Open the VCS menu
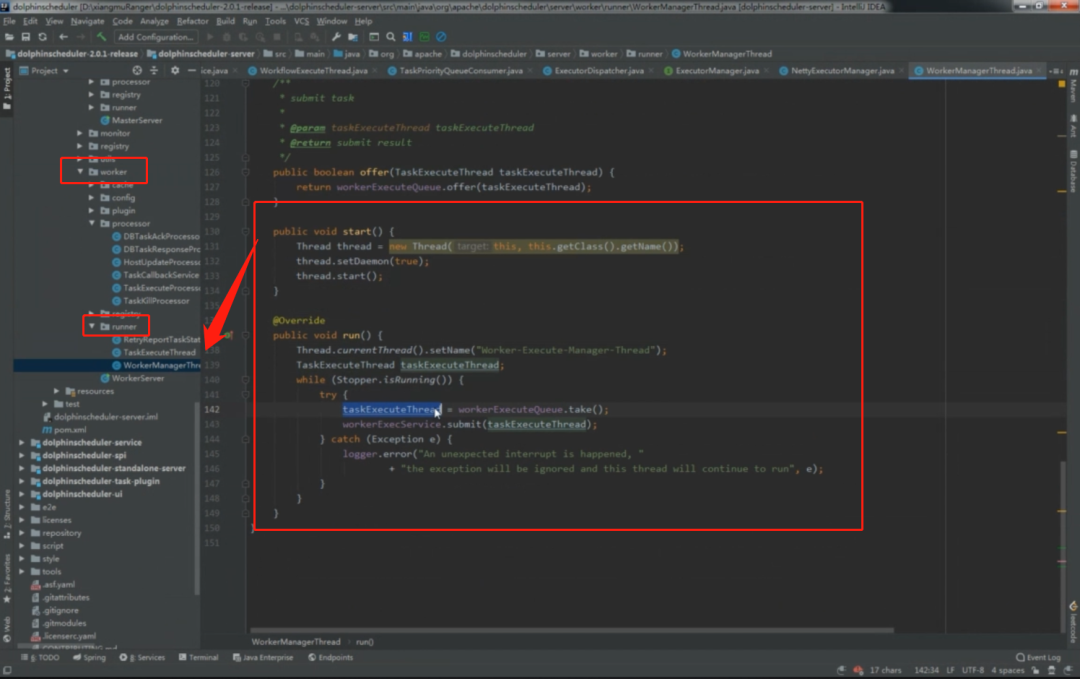The image size is (1080, 679). (x=301, y=21)
